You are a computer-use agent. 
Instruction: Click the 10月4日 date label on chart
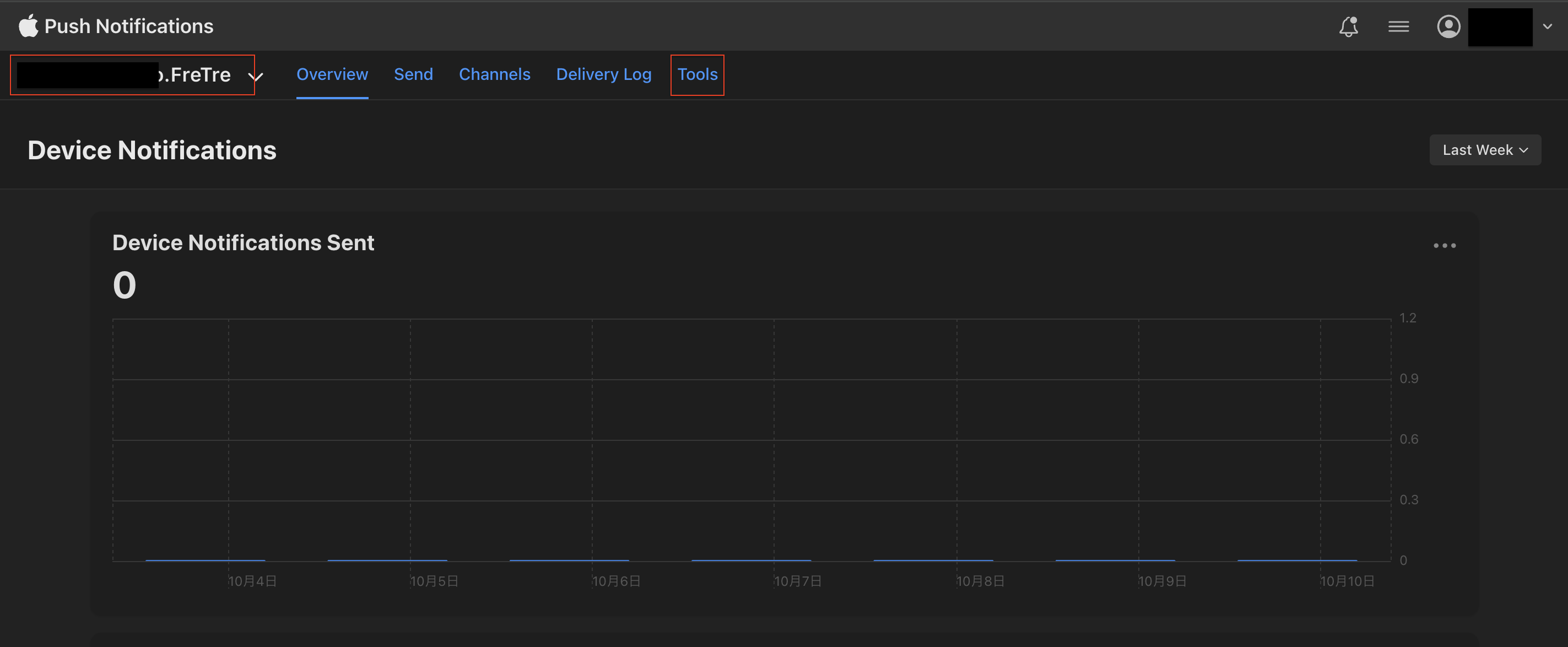pos(252,581)
